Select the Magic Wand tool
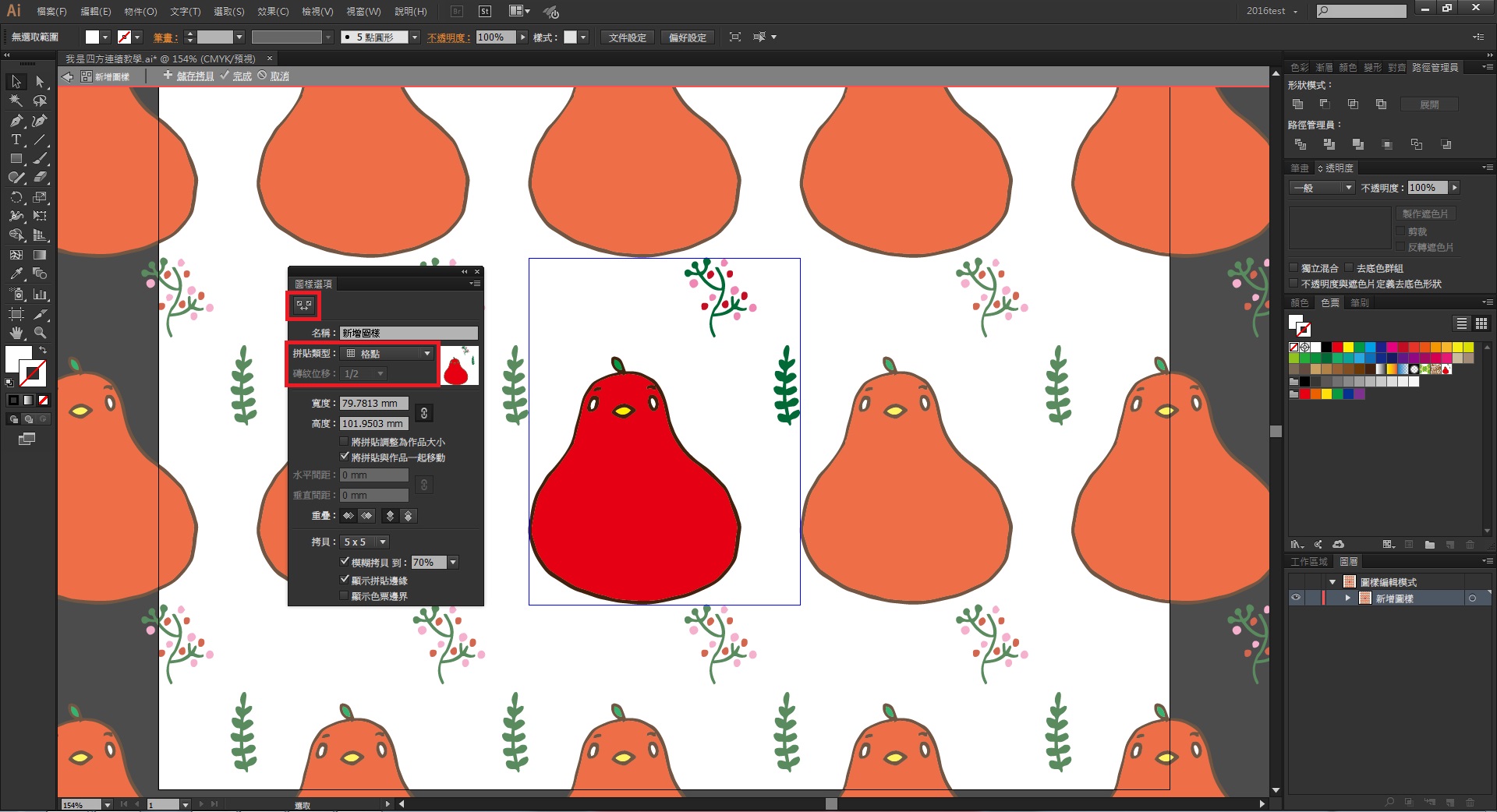The height and width of the screenshot is (812, 1497). coord(16,101)
